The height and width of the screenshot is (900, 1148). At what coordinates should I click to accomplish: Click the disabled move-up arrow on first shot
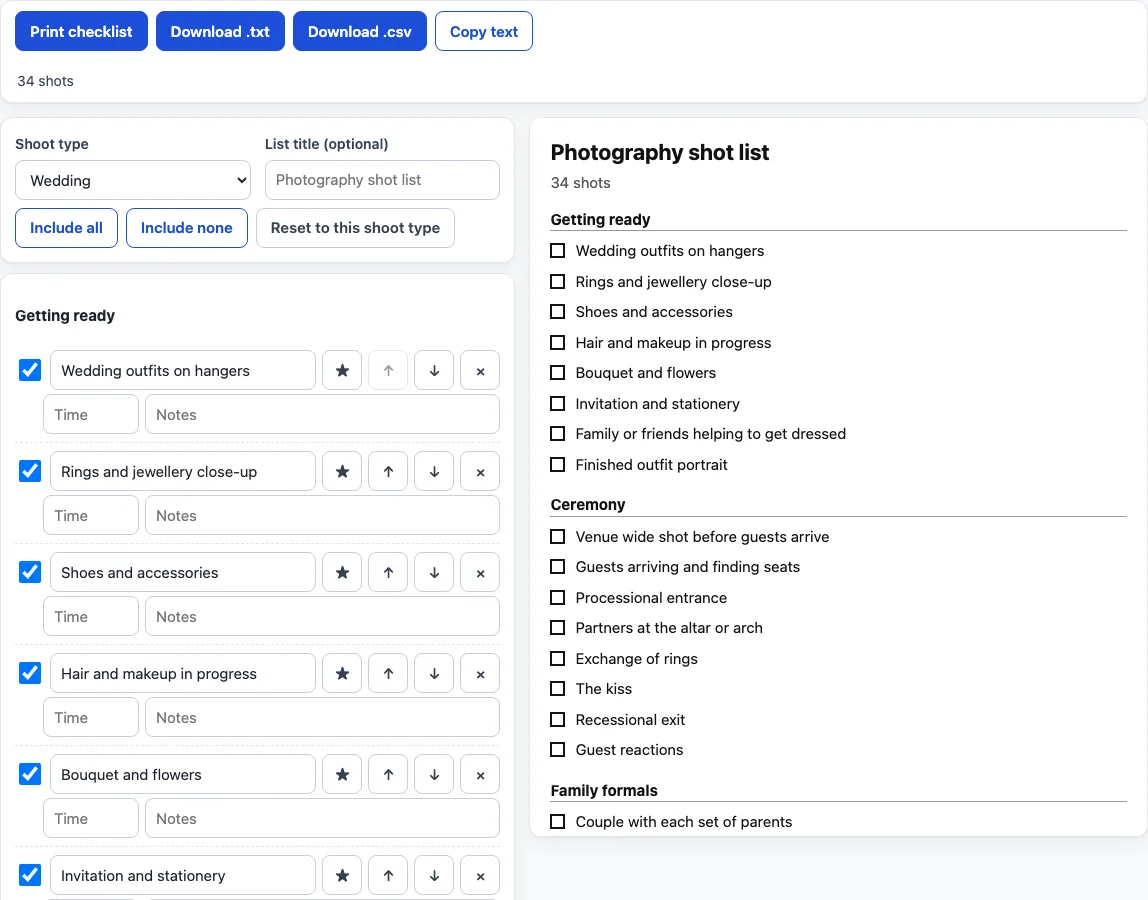click(388, 371)
